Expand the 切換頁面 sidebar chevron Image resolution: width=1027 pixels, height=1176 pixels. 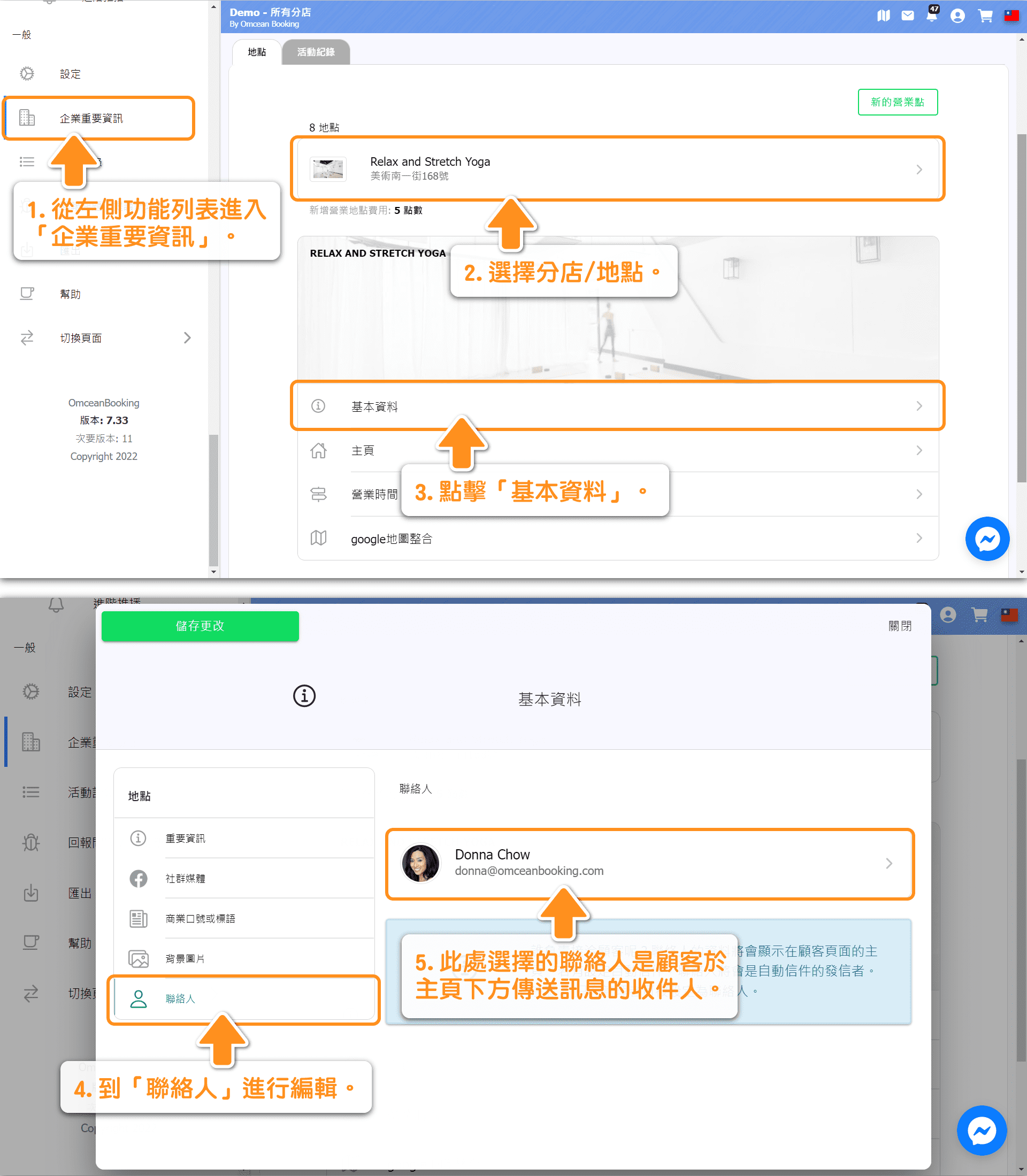(x=187, y=337)
